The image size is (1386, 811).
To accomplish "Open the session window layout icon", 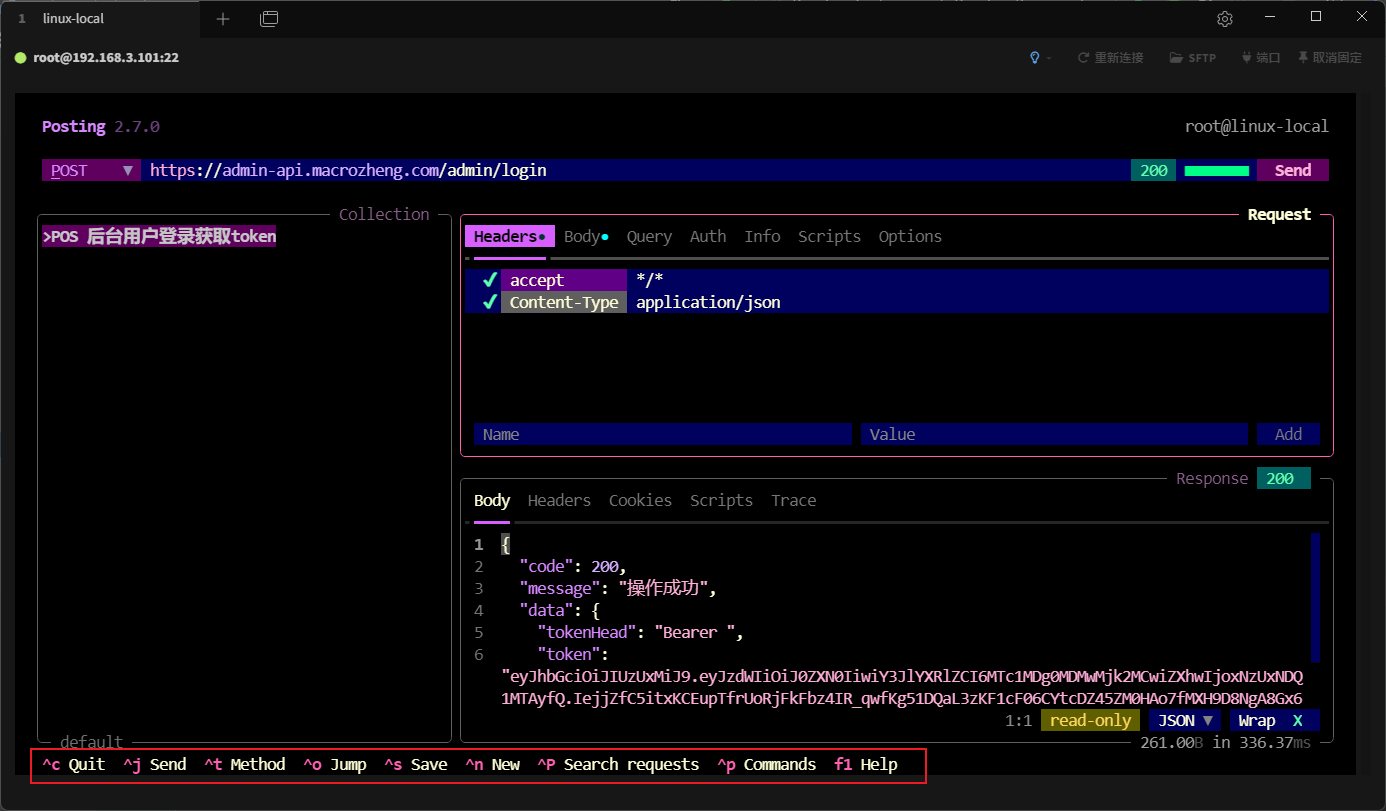I will pyautogui.click(x=269, y=19).
